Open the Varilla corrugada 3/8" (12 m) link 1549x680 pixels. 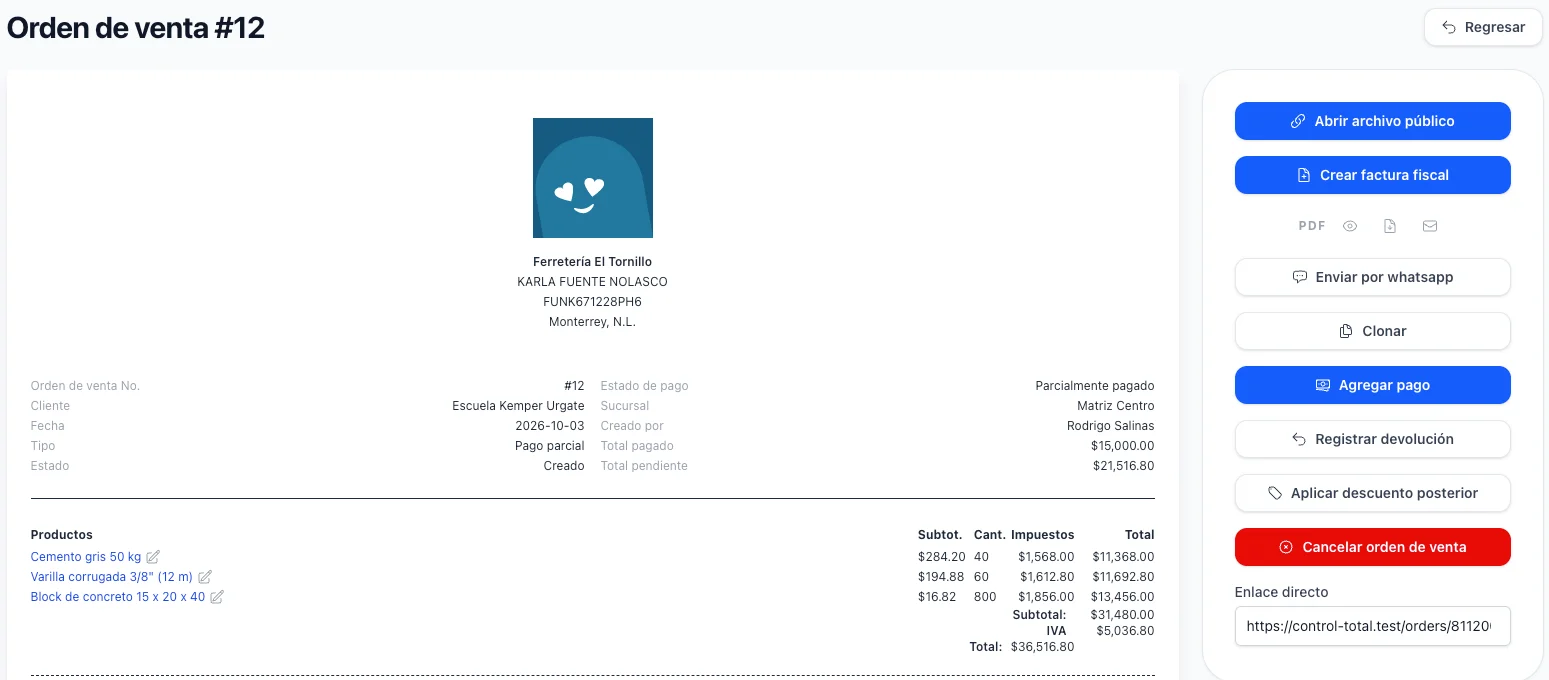click(x=112, y=577)
